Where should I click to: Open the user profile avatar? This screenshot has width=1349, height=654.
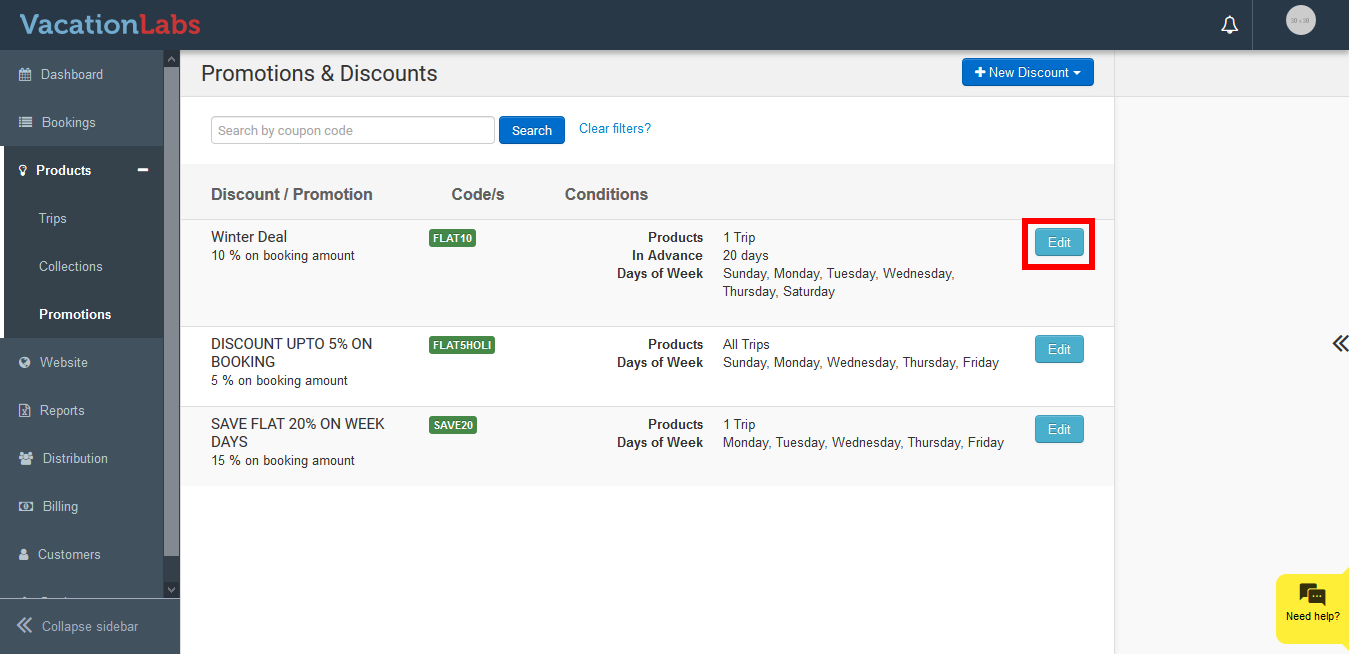coord(1300,20)
